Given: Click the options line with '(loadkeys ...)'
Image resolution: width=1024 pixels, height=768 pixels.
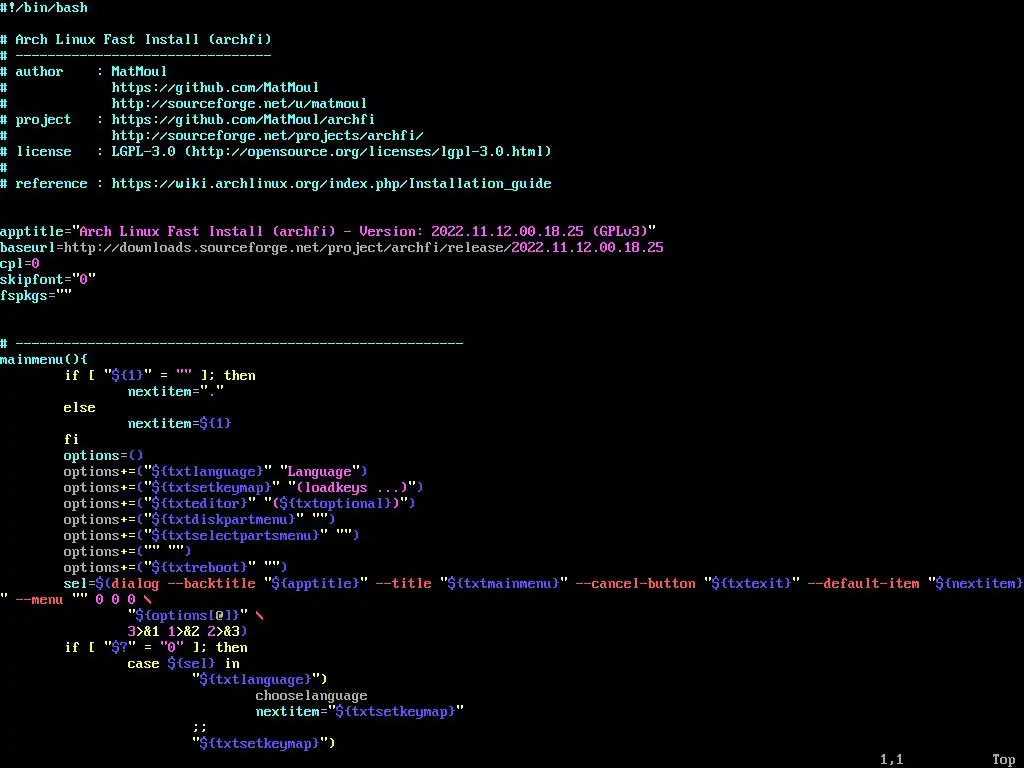Looking at the screenshot, I should pos(244,488).
